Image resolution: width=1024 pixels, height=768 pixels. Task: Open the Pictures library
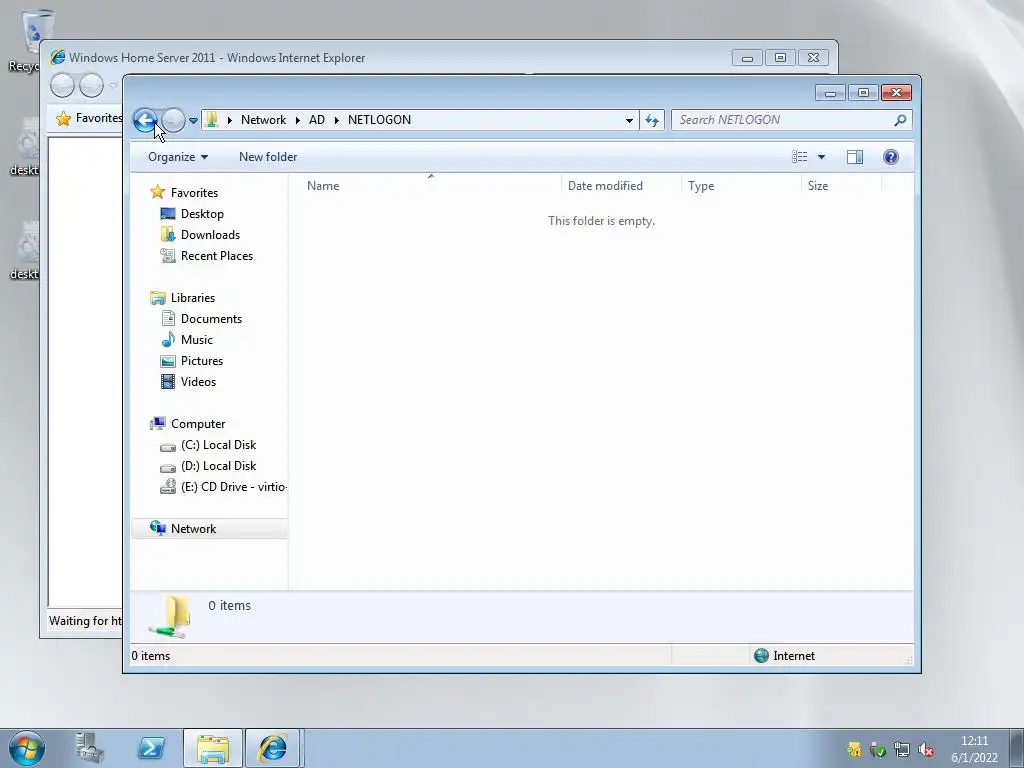coord(202,360)
